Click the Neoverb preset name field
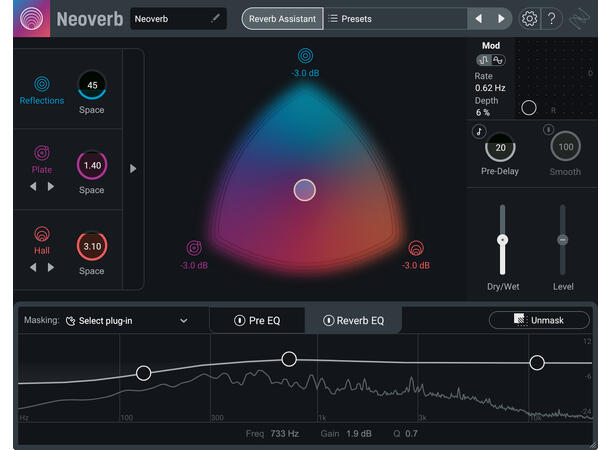The width and height of the screenshot is (610, 450). click(x=178, y=19)
